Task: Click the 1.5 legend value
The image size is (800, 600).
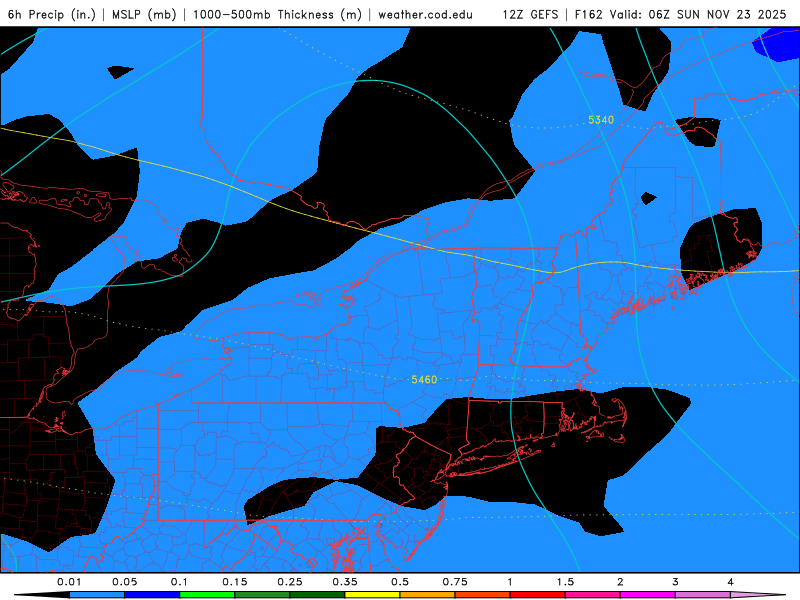Action: (565, 582)
